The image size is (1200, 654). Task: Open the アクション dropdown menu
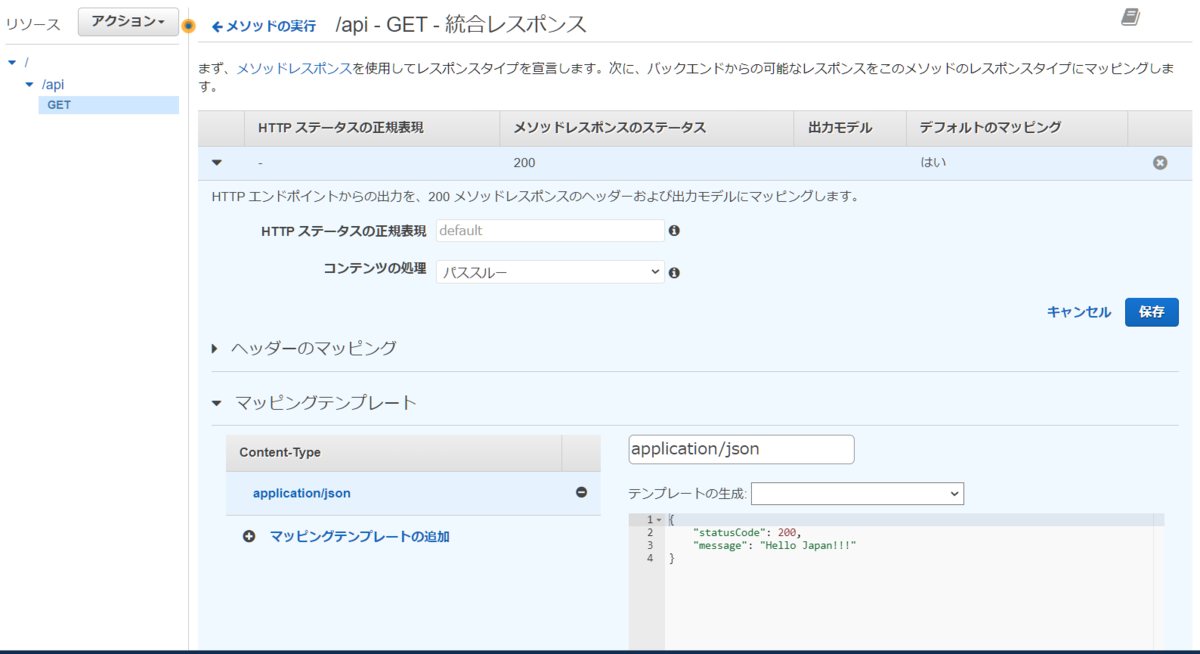tap(127, 22)
